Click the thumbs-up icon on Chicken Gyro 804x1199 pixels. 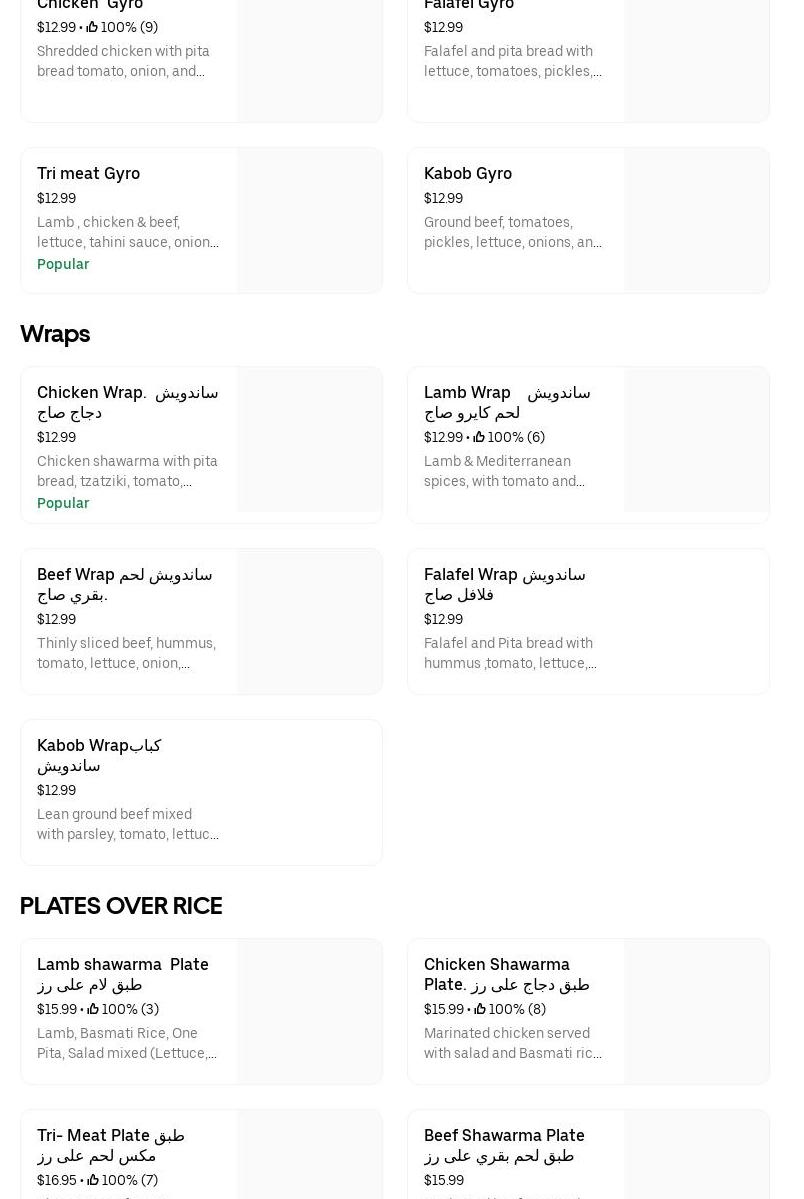pos(92,27)
